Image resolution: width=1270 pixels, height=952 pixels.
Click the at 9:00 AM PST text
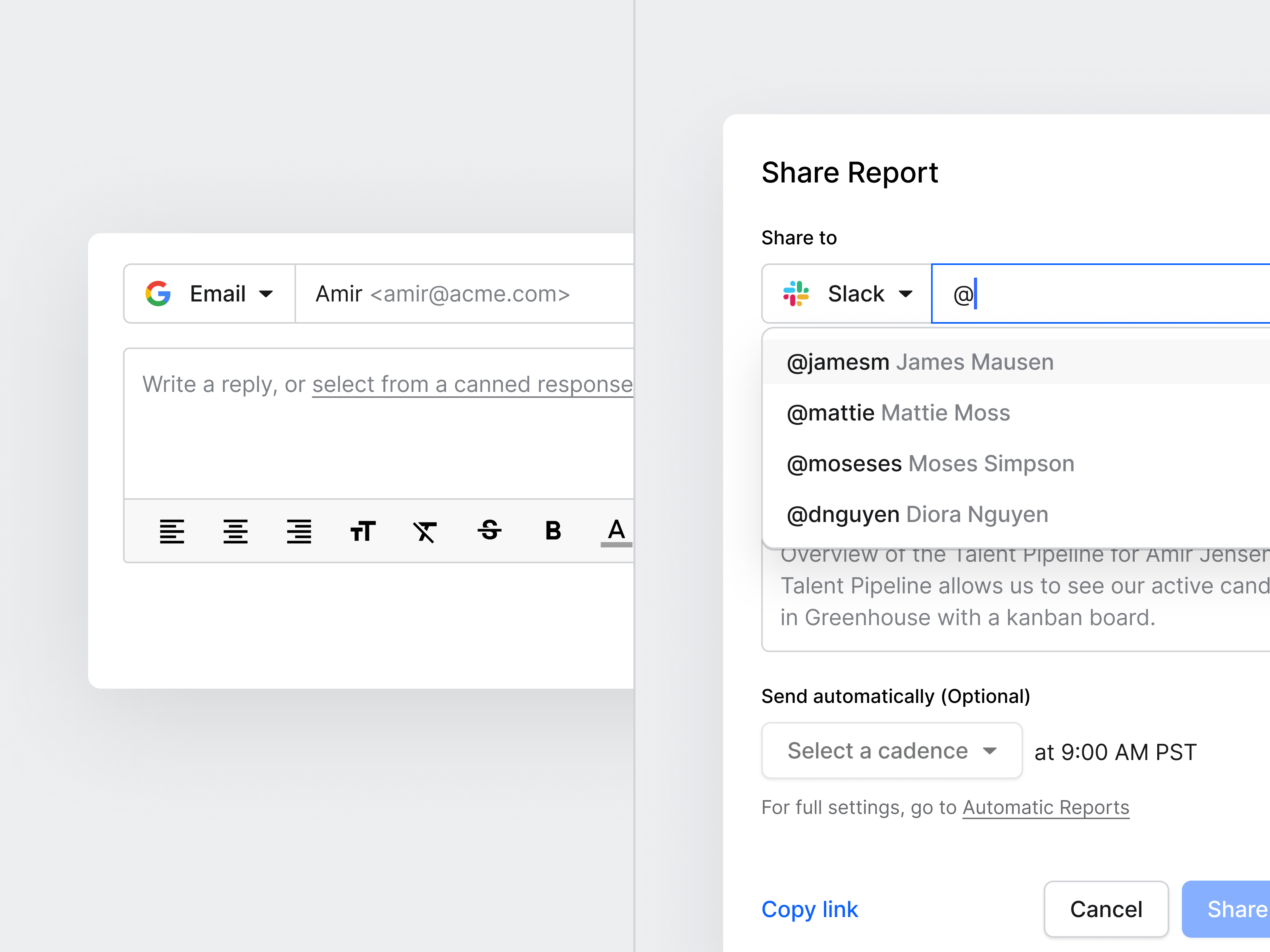click(x=1115, y=752)
